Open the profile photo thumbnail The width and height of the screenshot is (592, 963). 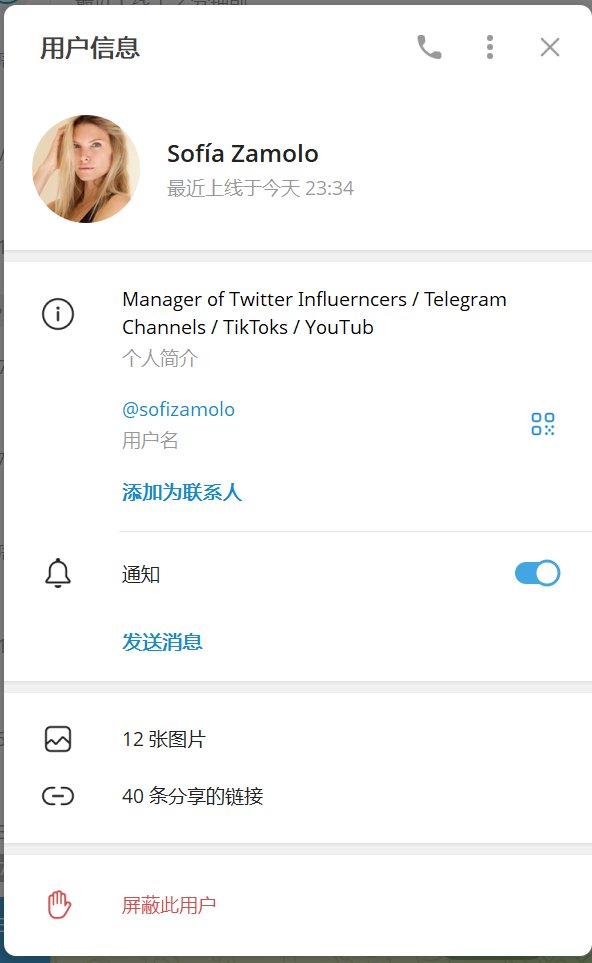(x=86, y=169)
